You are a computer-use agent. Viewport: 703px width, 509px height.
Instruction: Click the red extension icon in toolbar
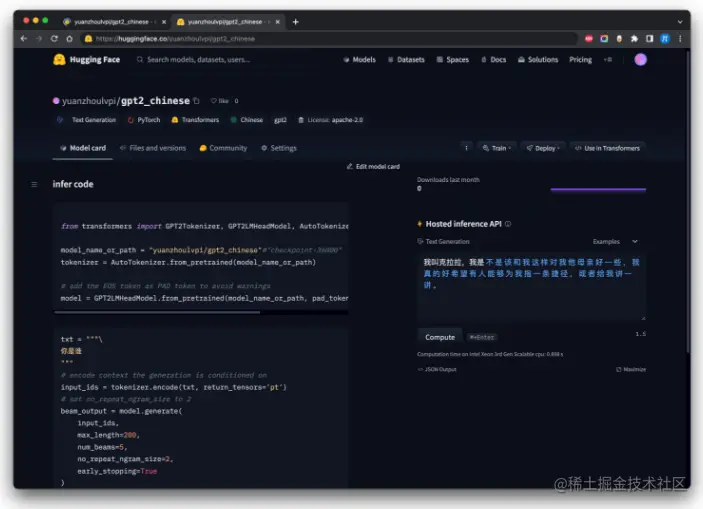point(589,39)
